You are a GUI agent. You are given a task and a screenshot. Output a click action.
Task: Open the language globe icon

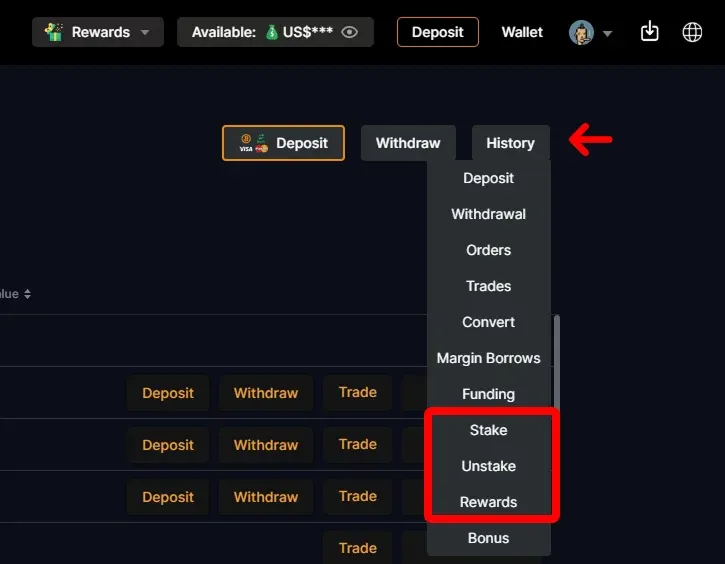(692, 32)
